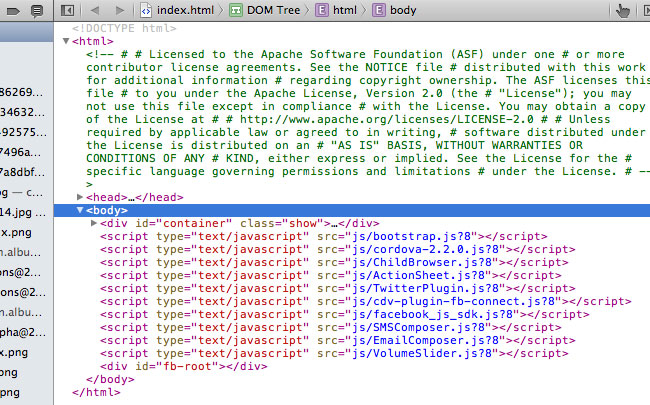
Task: Select sidebar resource ending 92575...
Action: click(x=23, y=132)
